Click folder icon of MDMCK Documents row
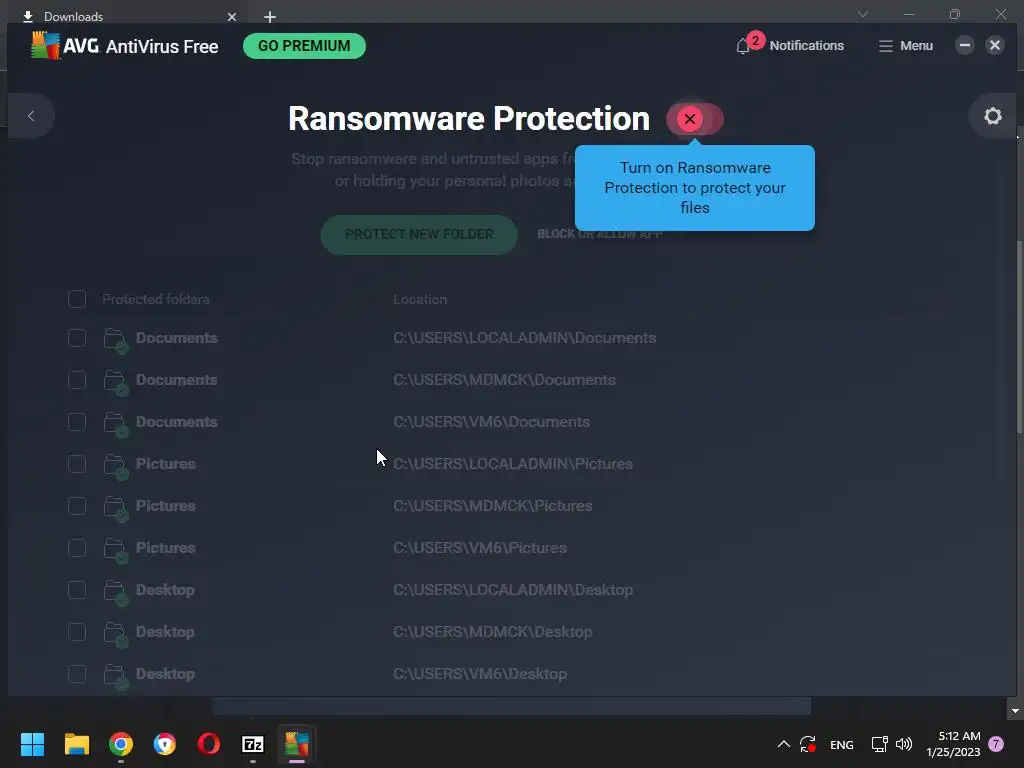The height and width of the screenshot is (768, 1024). tap(116, 383)
